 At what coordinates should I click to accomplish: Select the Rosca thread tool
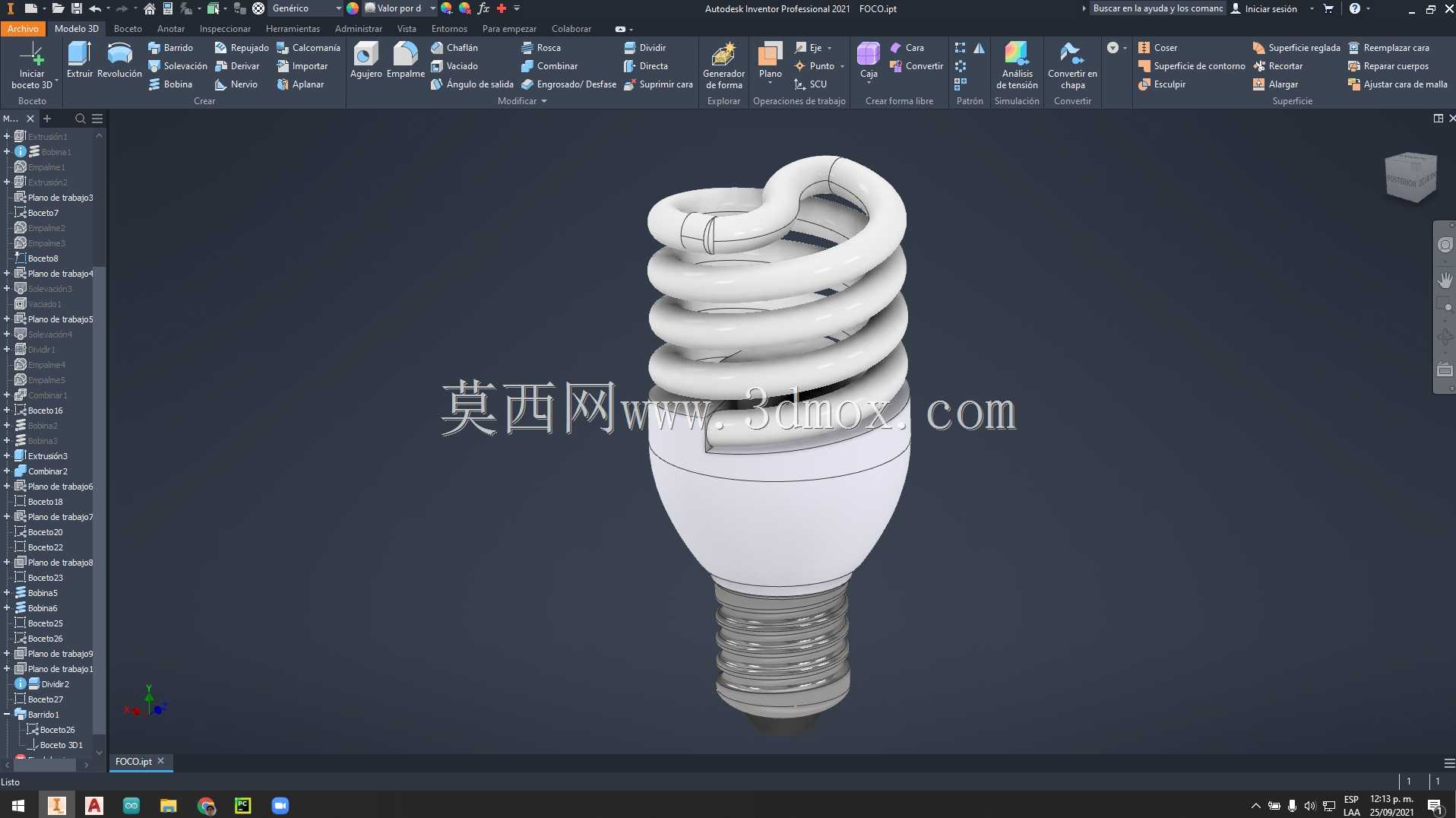click(x=541, y=47)
